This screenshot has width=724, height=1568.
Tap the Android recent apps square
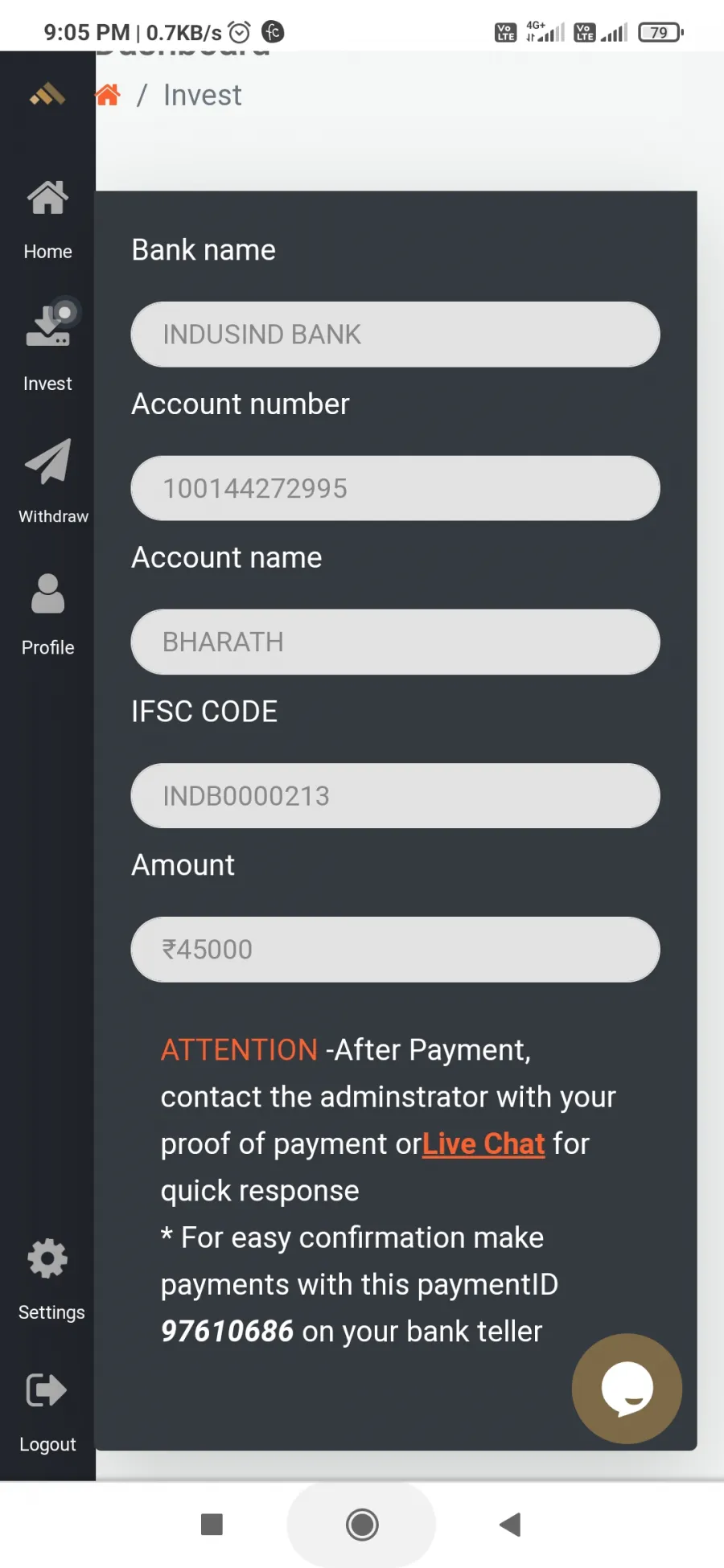pyautogui.click(x=212, y=1524)
